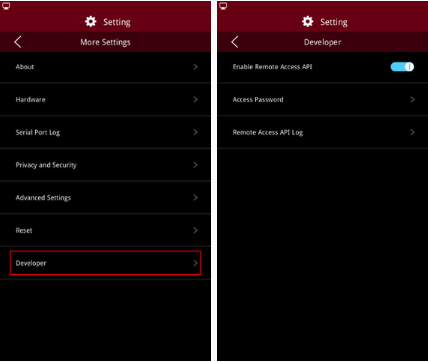The width and height of the screenshot is (428, 362).
Task: Click monitor status icon on the right panel
Action: tap(223, 6)
